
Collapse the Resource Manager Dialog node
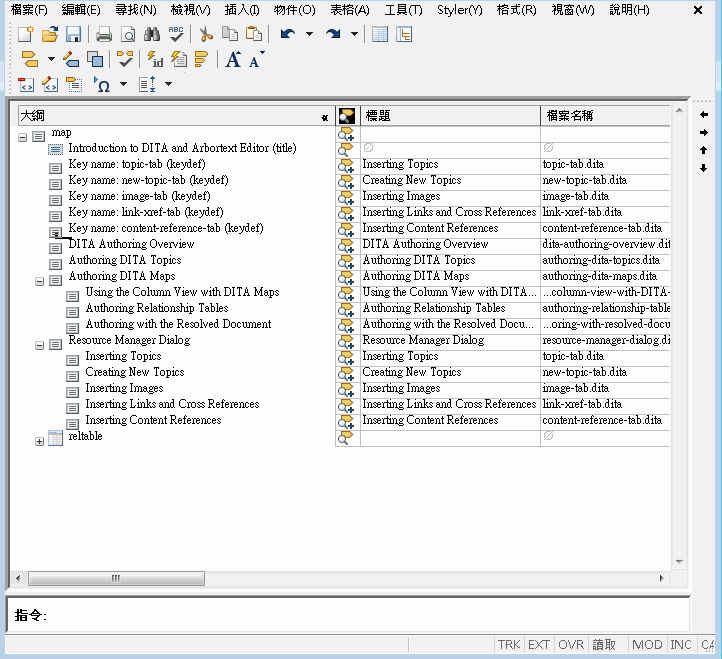pyautogui.click(x=40, y=345)
